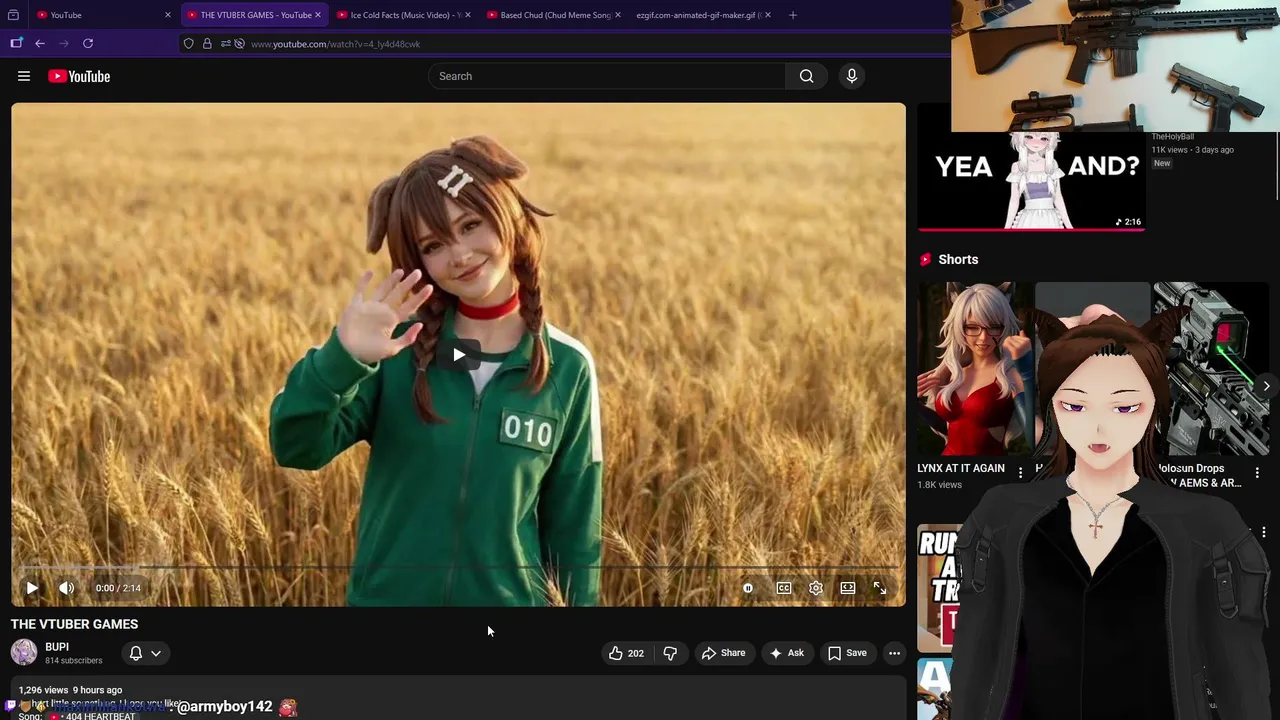The height and width of the screenshot is (720, 1280).
Task: Reload the page with the refresh icon
Action: [x=88, y=43]
